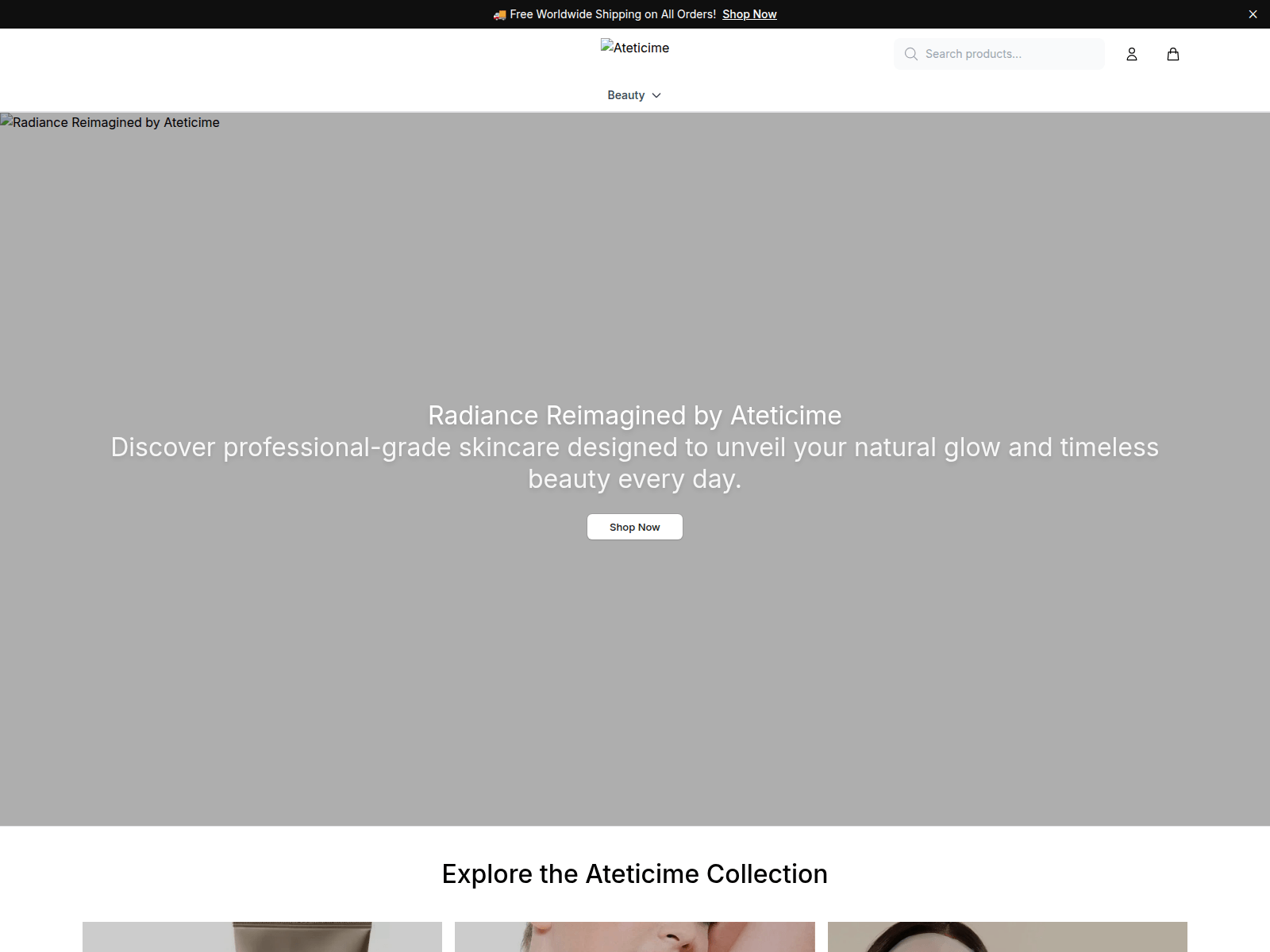Screen dimensions: 1270x952
Task: Follow the Shop Now link in banner
Action: pos(749,14)
